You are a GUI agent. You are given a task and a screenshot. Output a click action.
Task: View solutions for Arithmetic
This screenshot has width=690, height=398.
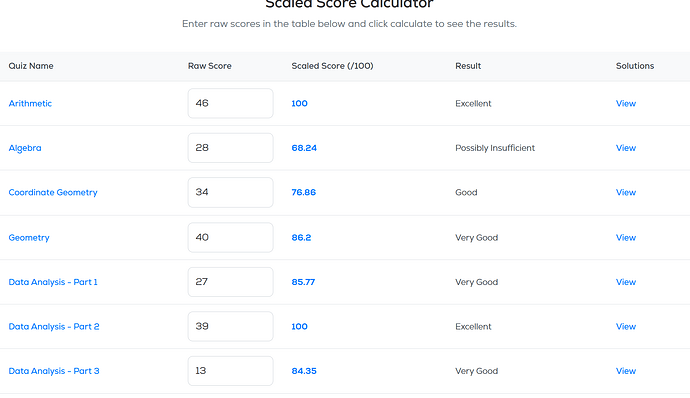[626, 103]
